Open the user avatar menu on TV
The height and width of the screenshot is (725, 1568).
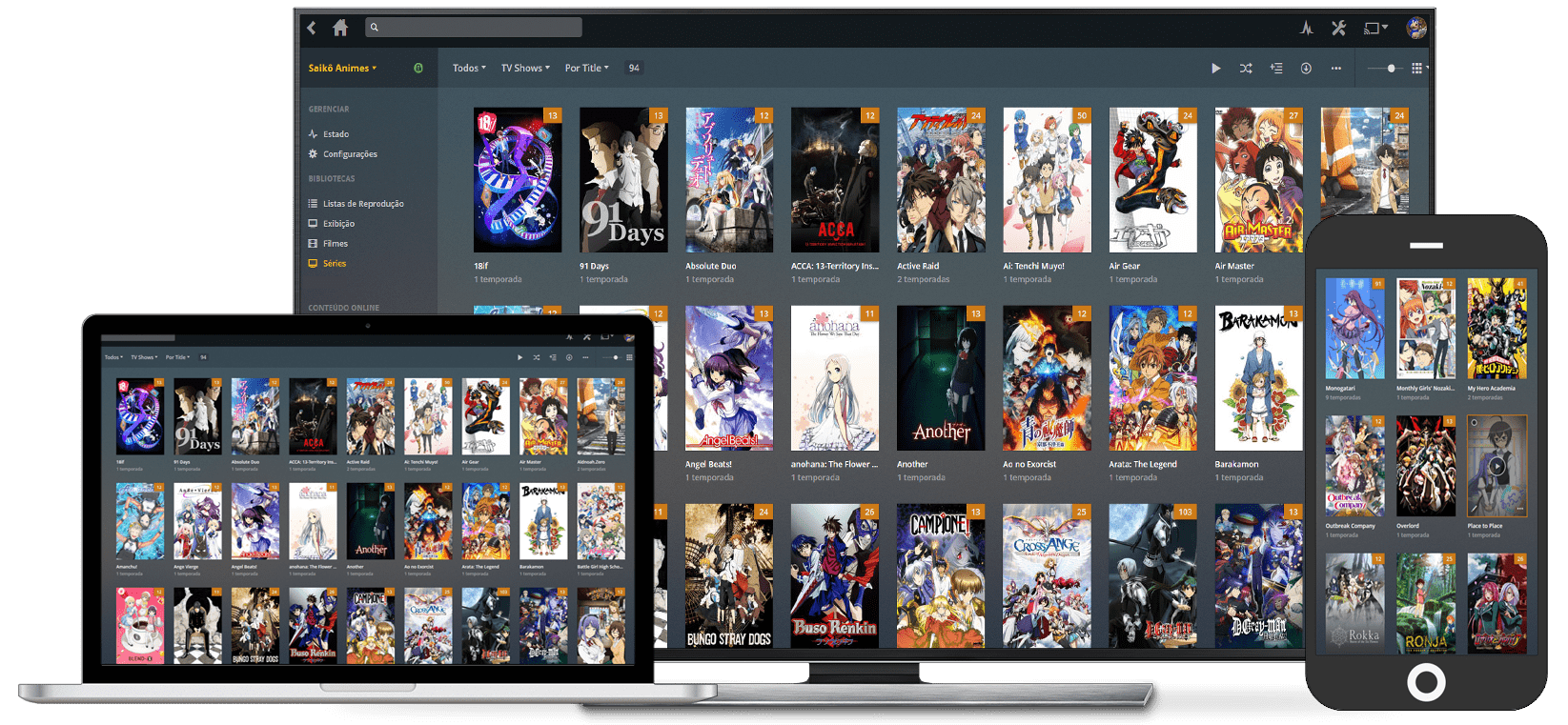(x=1416, y=28)
